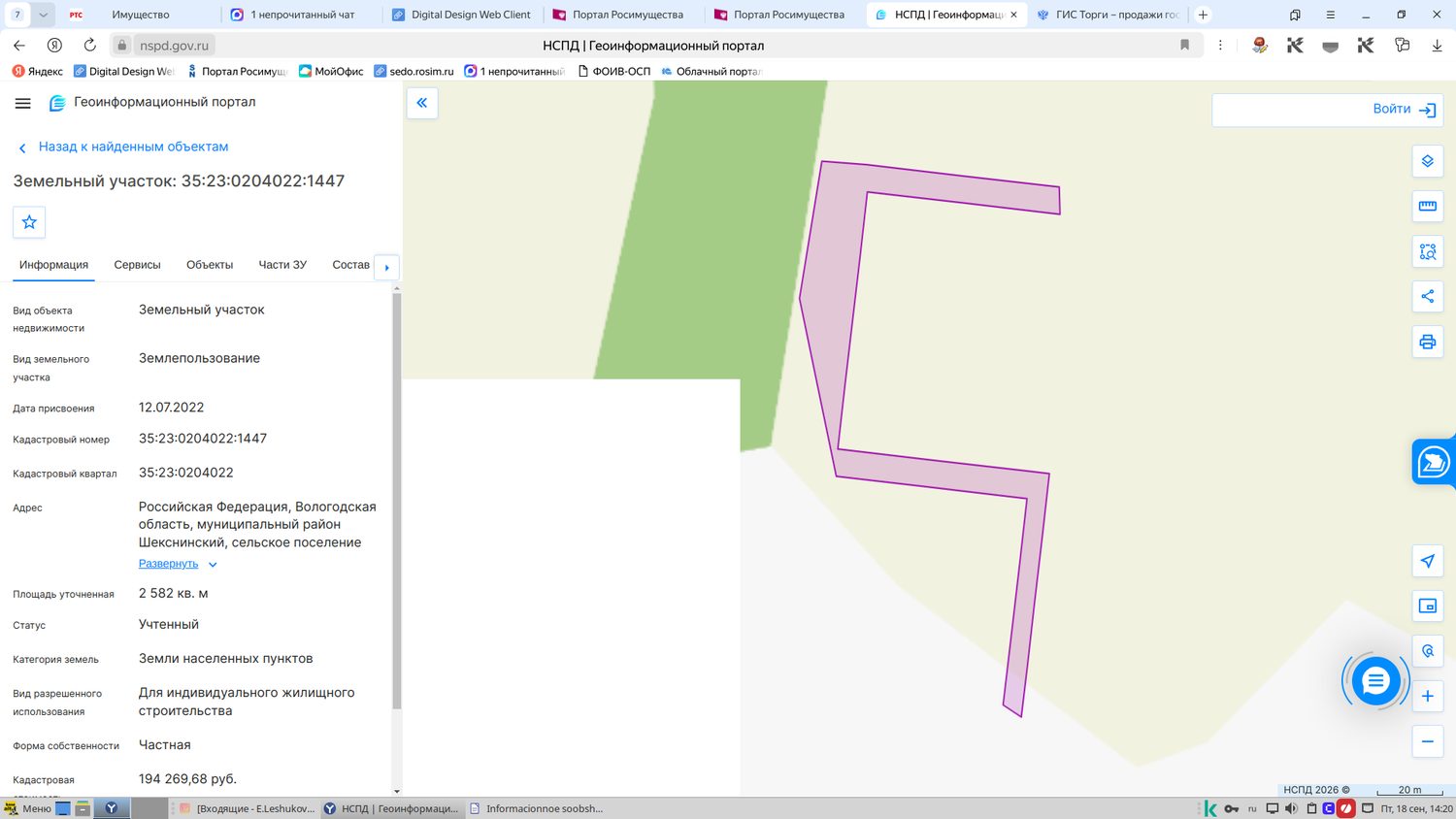Select the Состав tab

pos(350,265)
